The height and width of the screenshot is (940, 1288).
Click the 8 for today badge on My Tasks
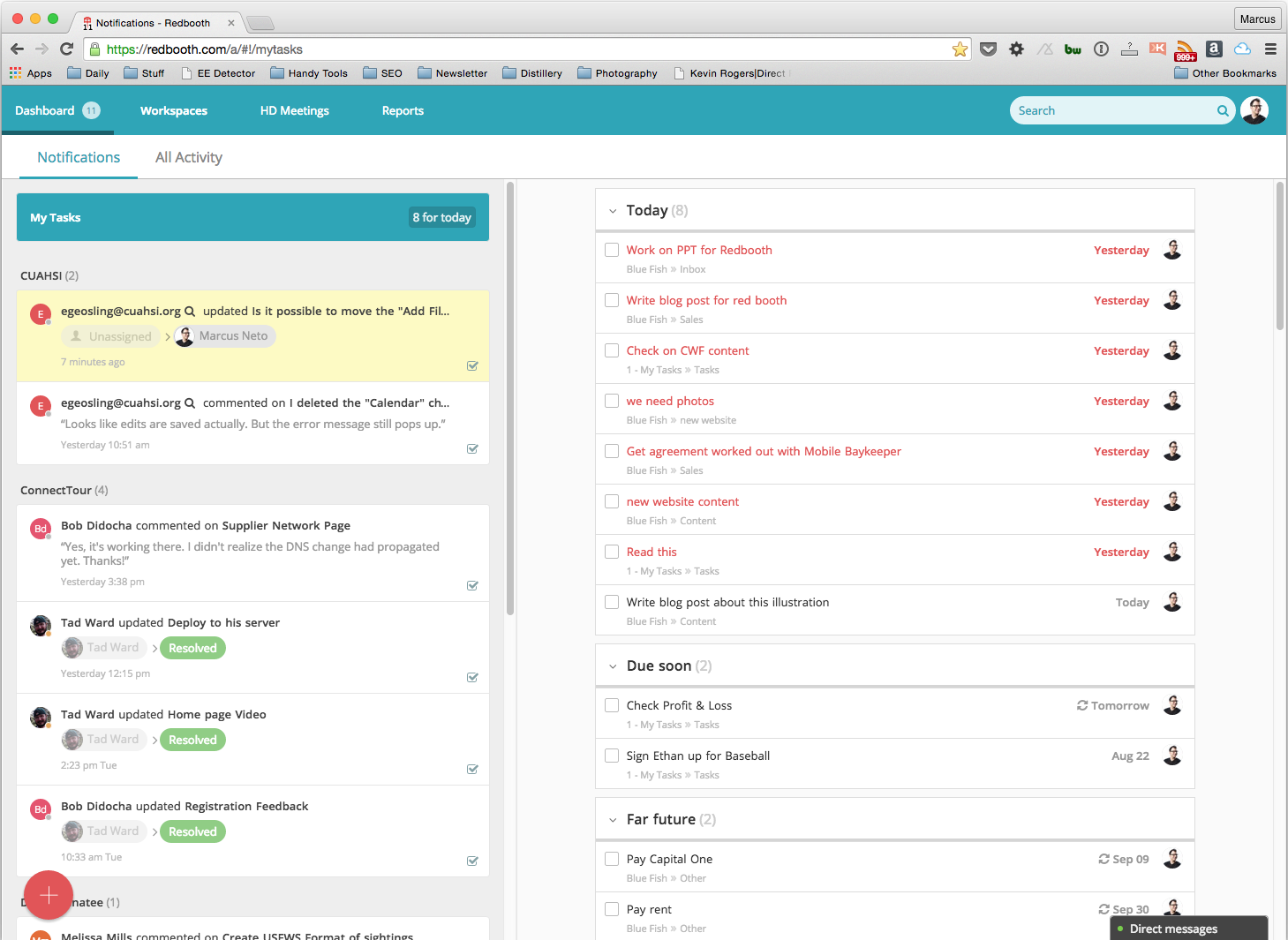click(441, 217)
